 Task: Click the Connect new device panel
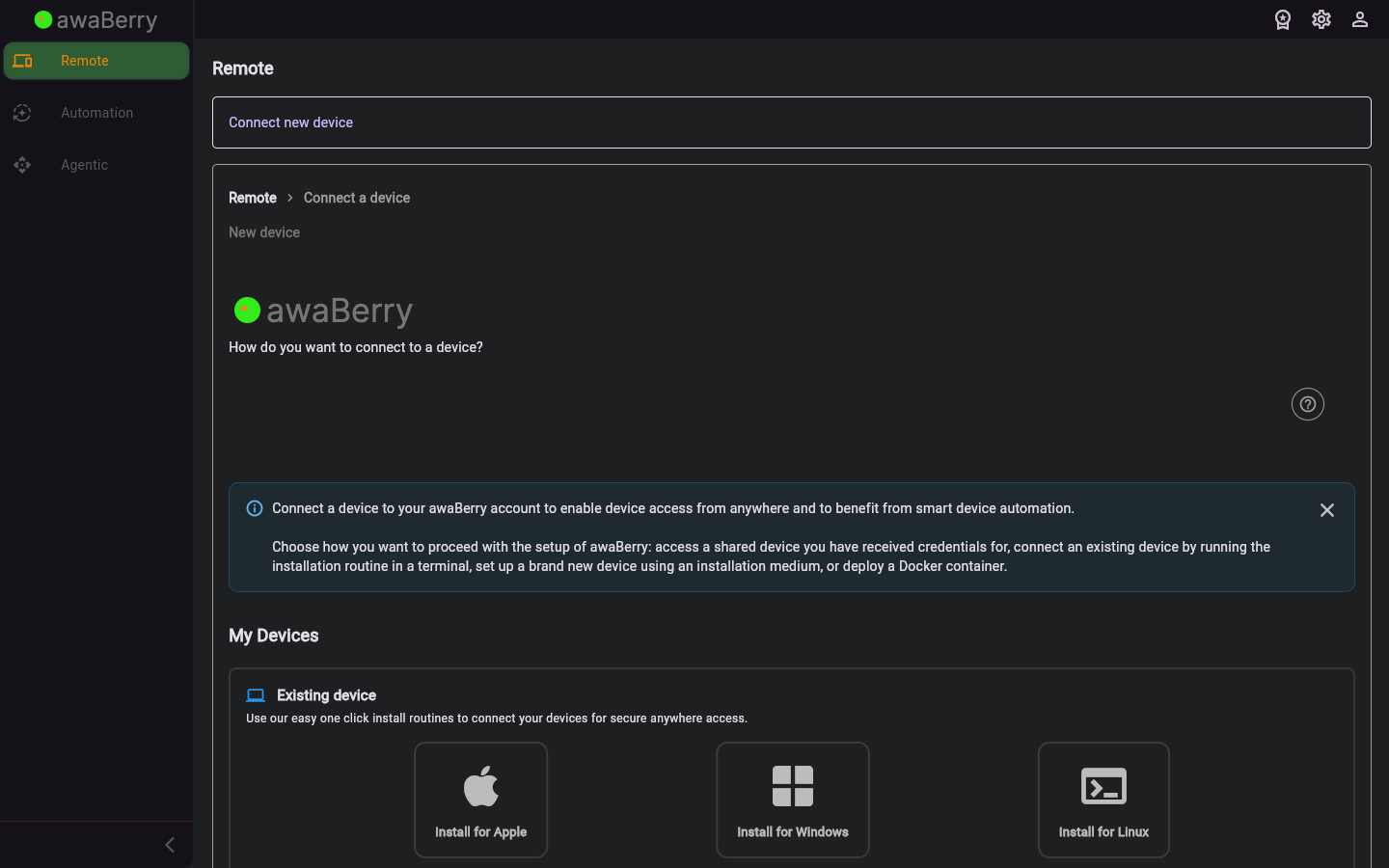792,122
